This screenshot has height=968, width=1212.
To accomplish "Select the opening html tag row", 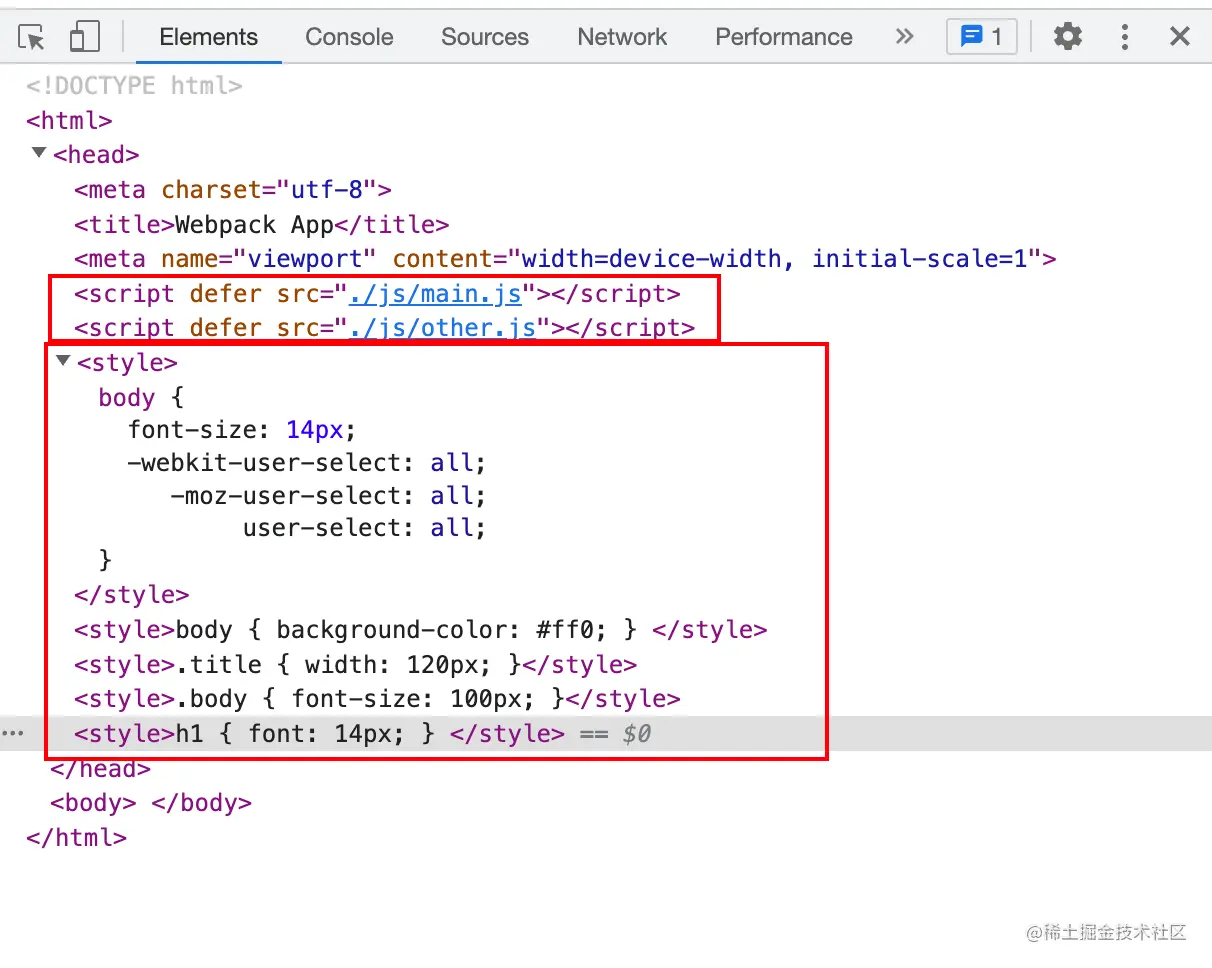I will 69,121.
